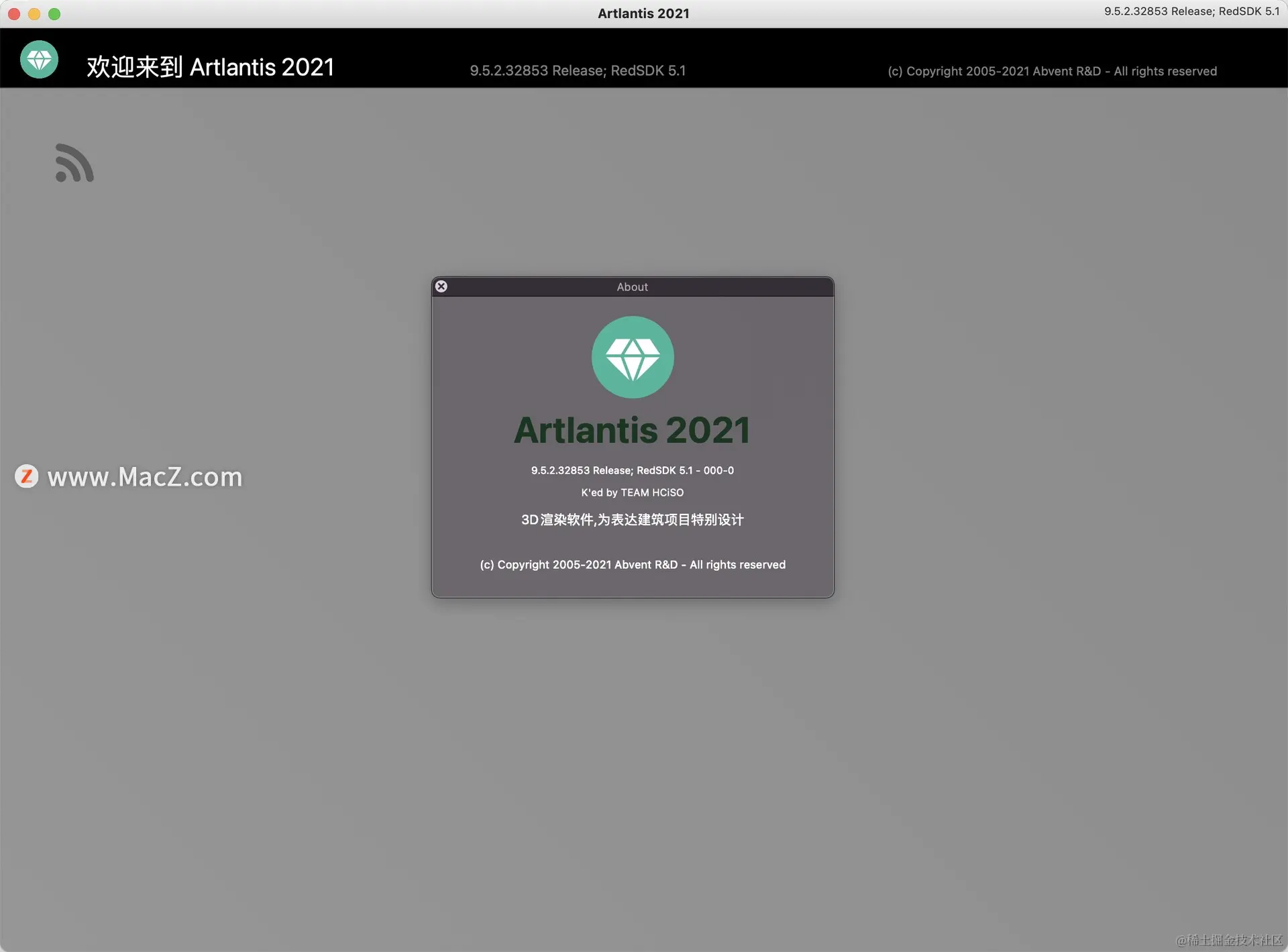This screenshot has width=1288, height=952.
Task: Click the RSS feed icon
Action: 74,163
